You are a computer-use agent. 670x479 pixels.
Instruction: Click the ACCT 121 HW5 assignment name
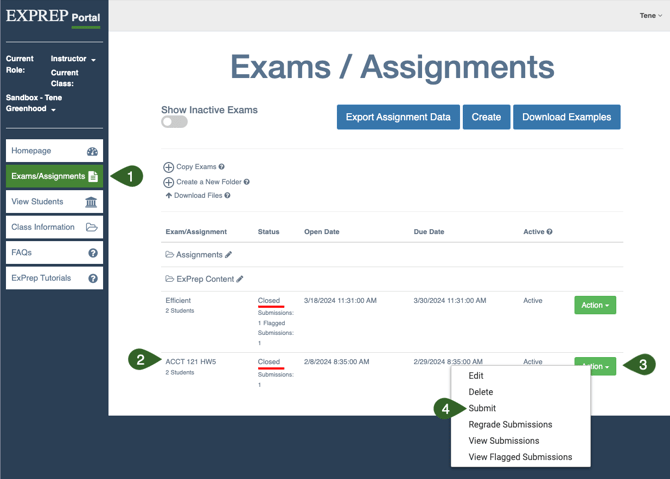pyautogui.click(x=191, y=361)
